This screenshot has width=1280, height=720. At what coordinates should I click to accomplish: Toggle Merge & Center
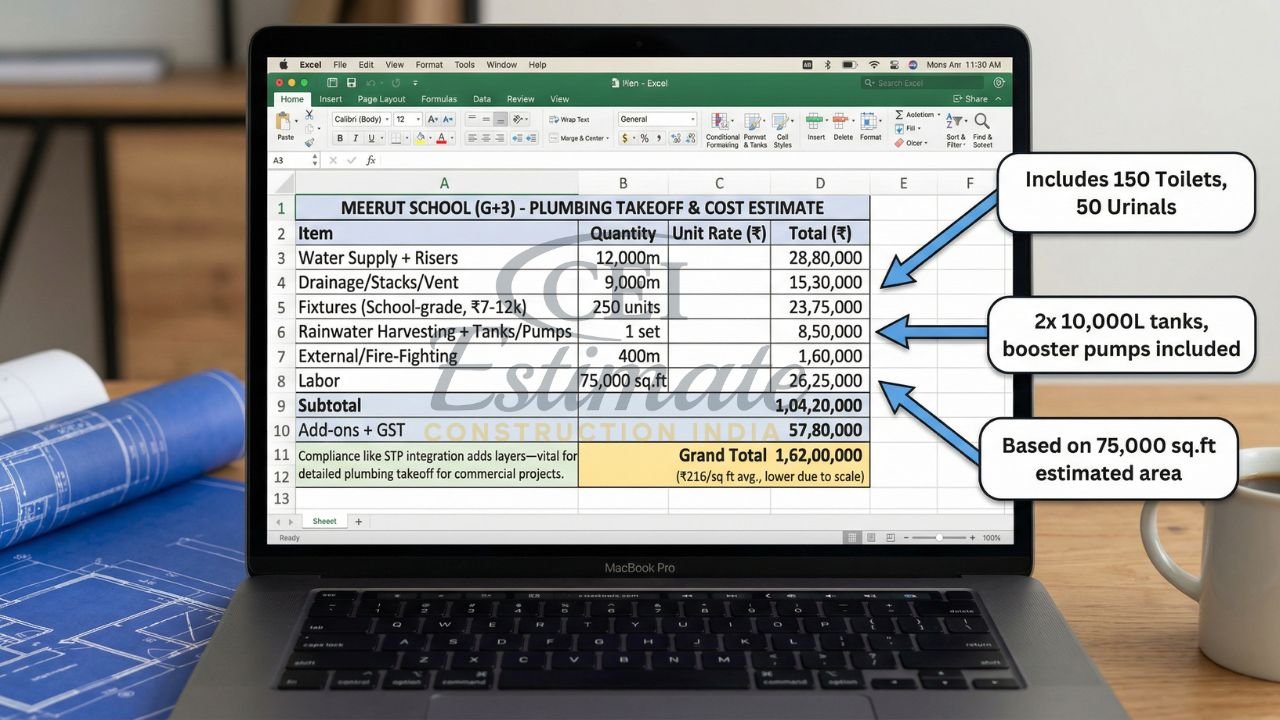pyautogui.click(x=578, y=138)
